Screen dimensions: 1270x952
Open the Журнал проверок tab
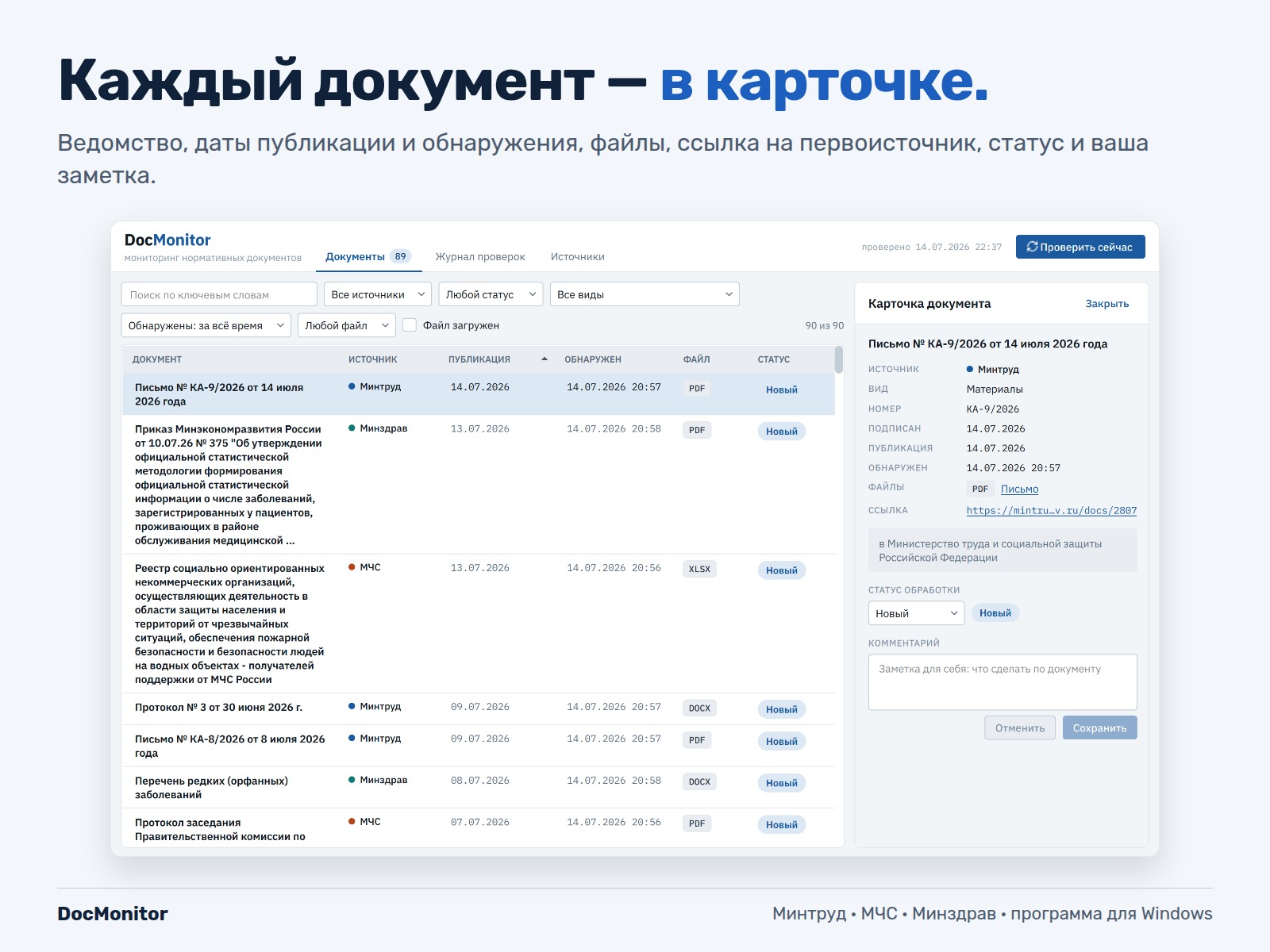pyautogui.click(x=480, y=257)
